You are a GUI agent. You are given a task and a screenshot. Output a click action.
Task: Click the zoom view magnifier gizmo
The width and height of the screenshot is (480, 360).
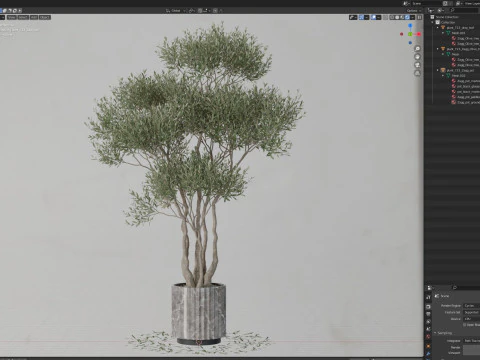[417, 49]
